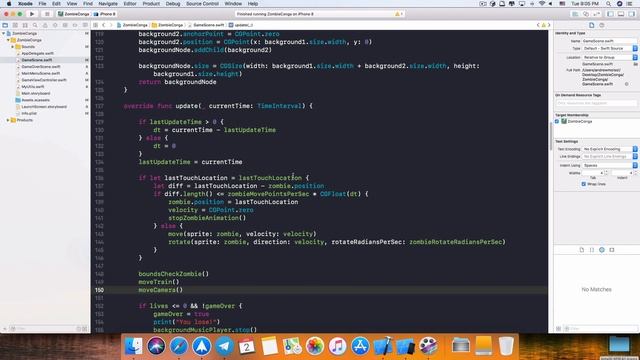Open the Source Control menu
This screenshot has height=360, width=640.
point(202,4)
